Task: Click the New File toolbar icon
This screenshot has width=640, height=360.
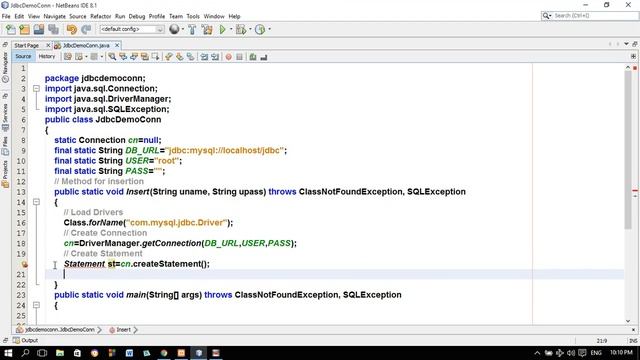Action: tap(11, 29)
